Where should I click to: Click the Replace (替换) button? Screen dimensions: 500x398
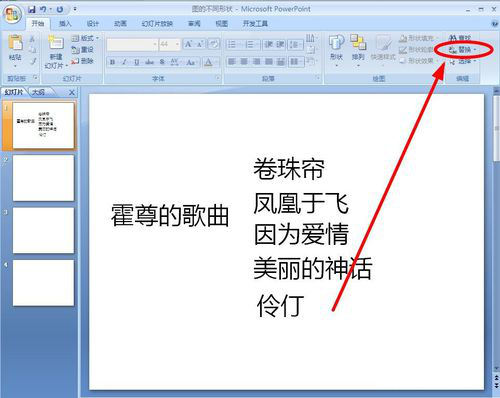click(x=462, y=50)
